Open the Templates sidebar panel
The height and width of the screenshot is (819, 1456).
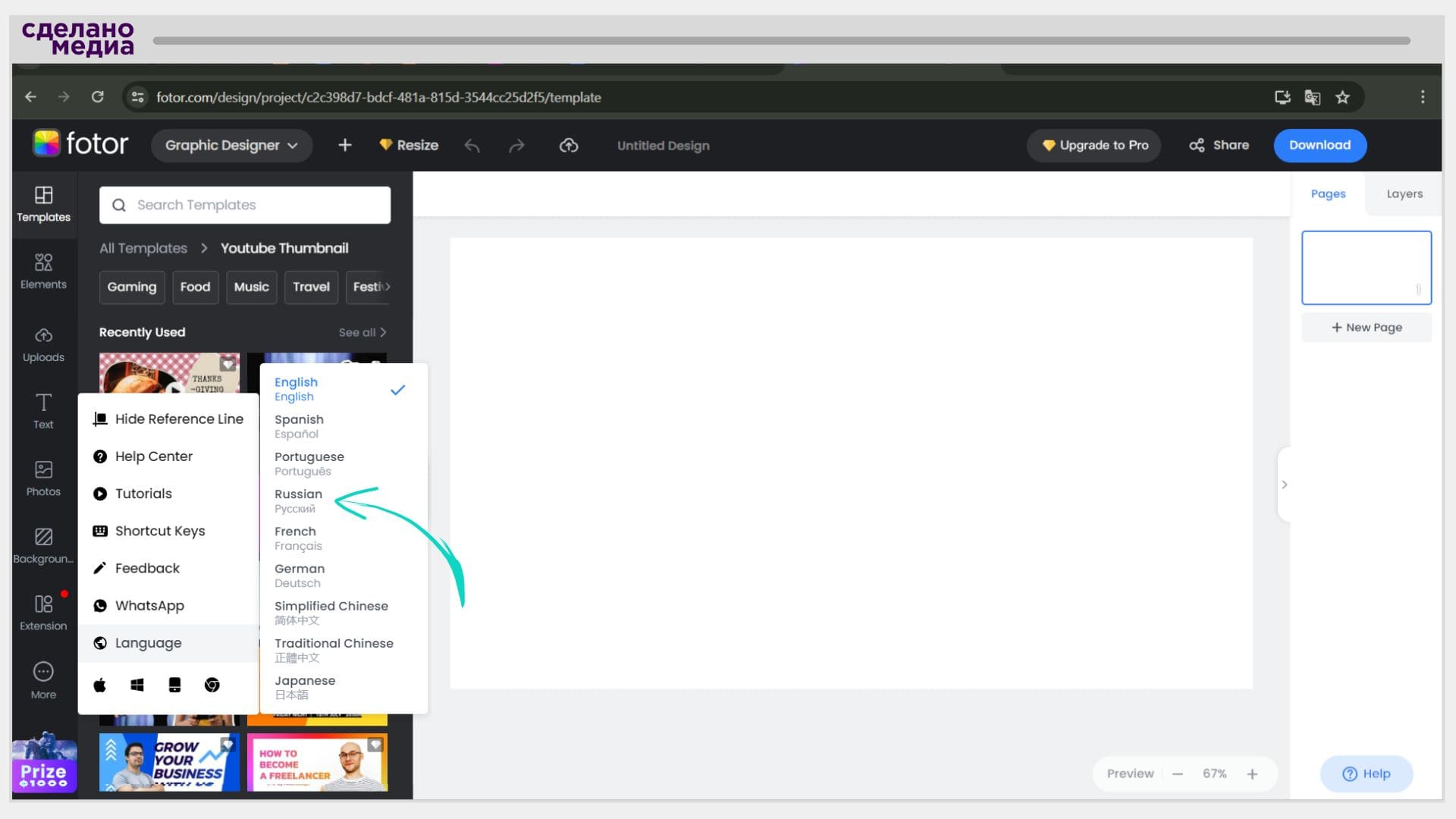[43, 205]
